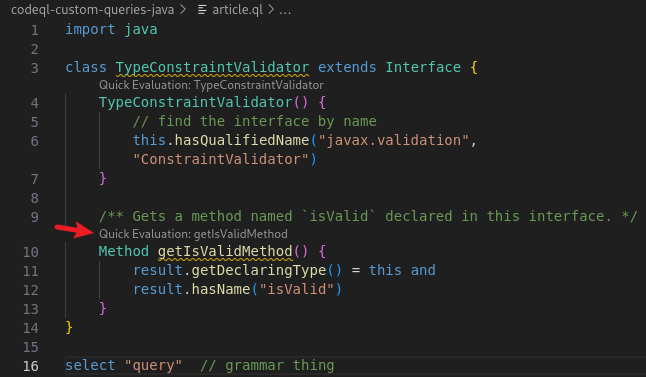The image size is (646, 377).
Task: Expand chevron after codeql-custom-queries-java breadcrumb
Action: click(x=183, y=9)
